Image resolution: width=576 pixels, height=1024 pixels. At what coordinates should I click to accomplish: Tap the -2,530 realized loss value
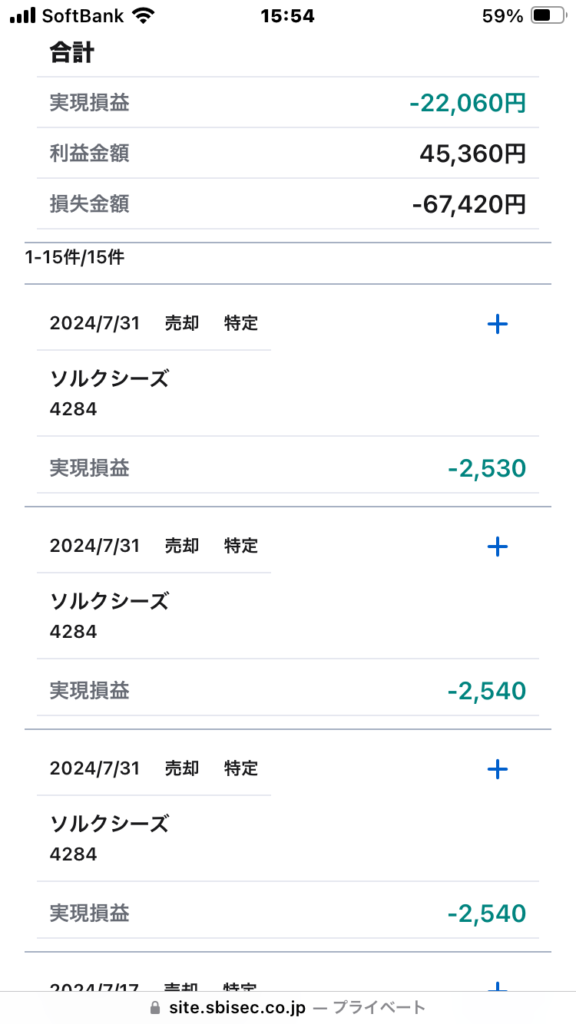487,468
